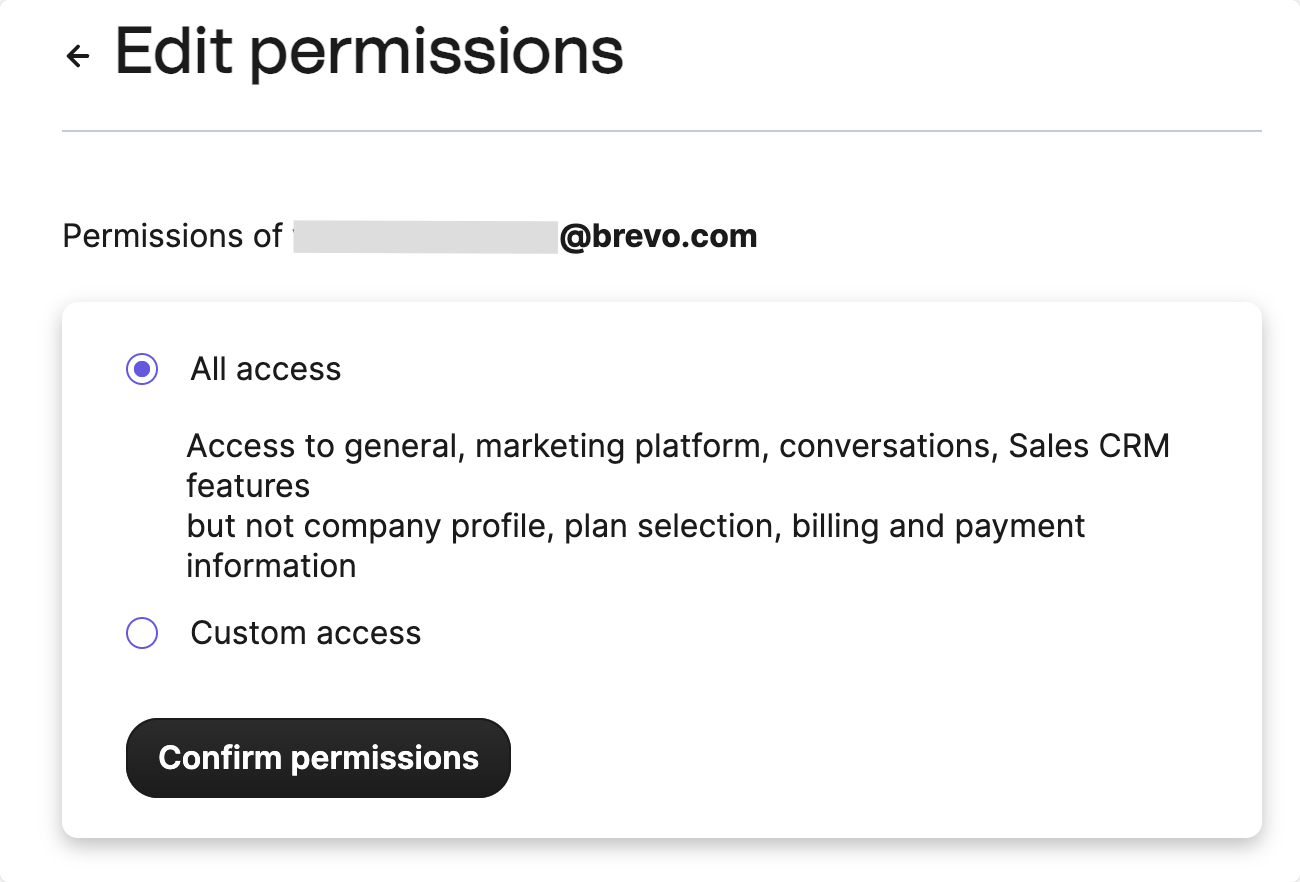1300x882 pixels.
Task: Click "Sales CRM" text in description
Action: click(x=1088, y=446)
